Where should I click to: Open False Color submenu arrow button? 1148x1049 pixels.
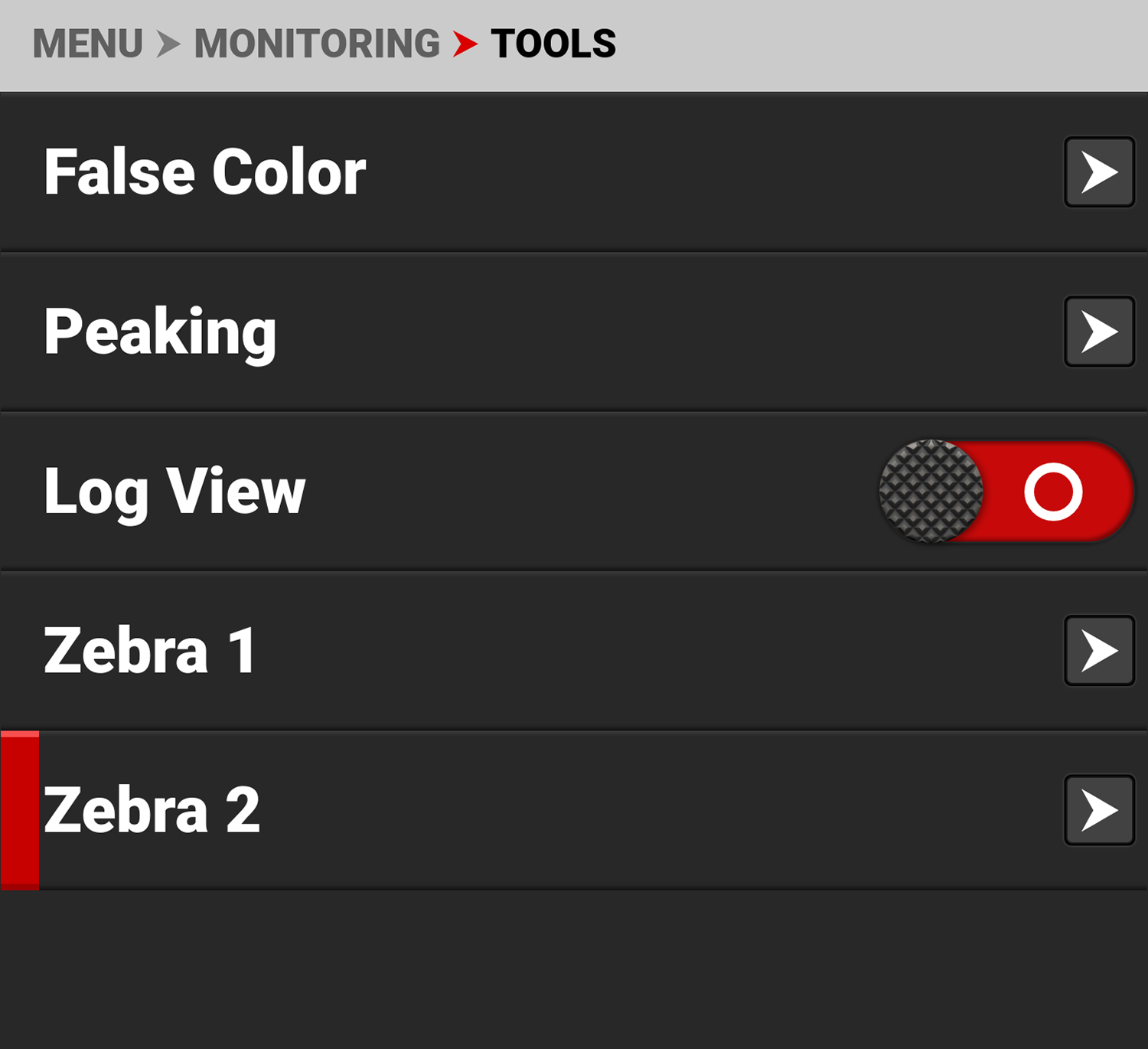[x=1099, y=172]
